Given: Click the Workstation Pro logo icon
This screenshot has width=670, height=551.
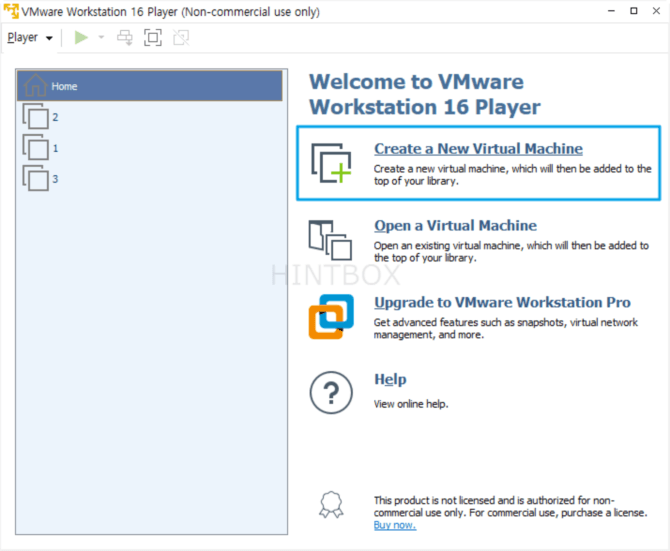Looking at the screenshot, I should 331,317.
